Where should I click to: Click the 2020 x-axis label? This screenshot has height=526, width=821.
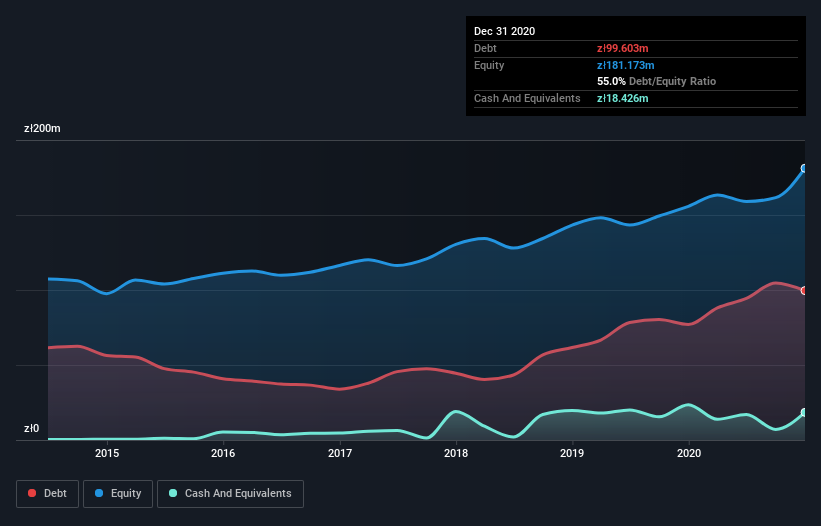(689, 453)
